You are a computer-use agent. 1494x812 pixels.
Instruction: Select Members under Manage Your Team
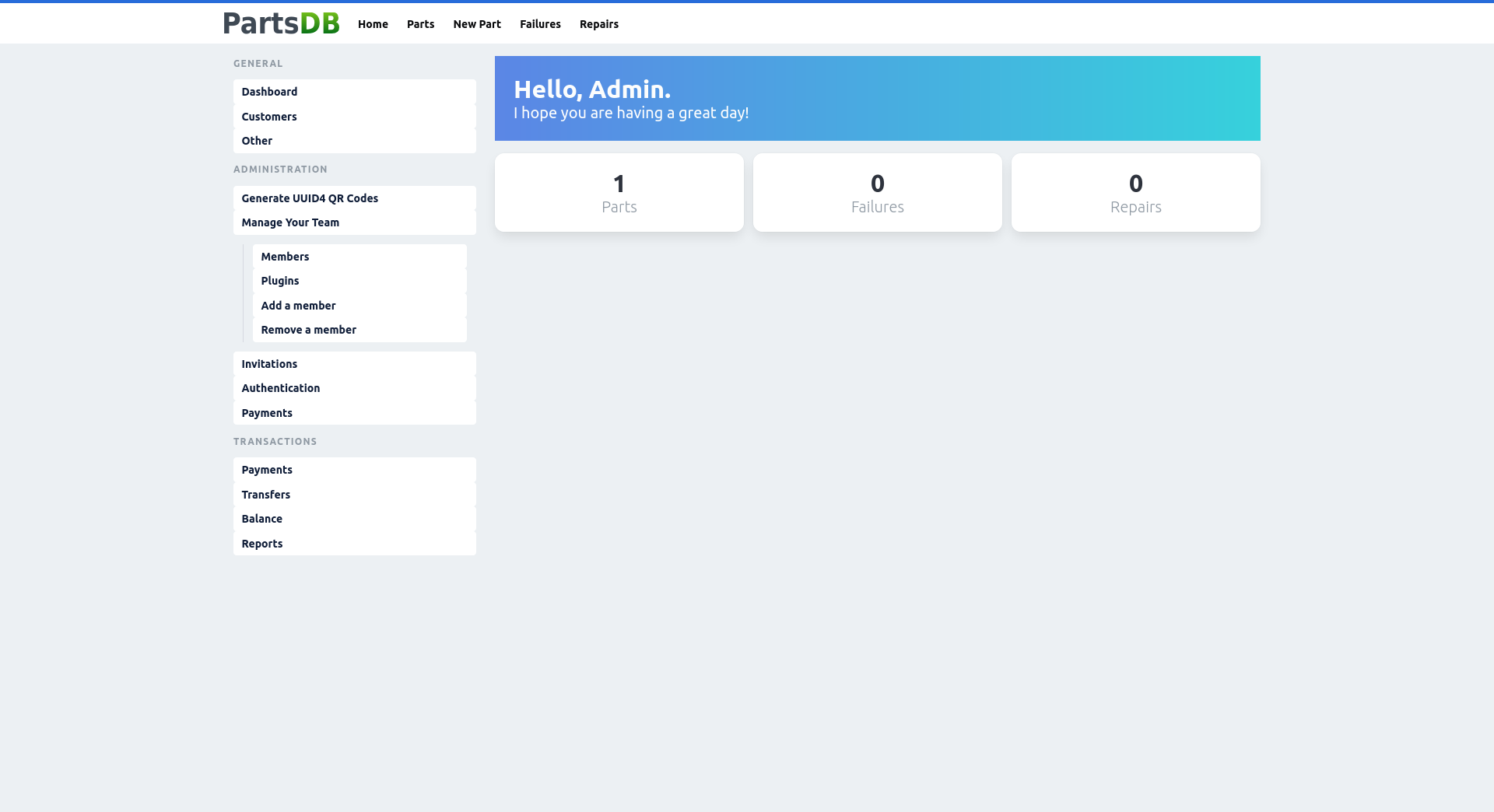tap(285, 257)
